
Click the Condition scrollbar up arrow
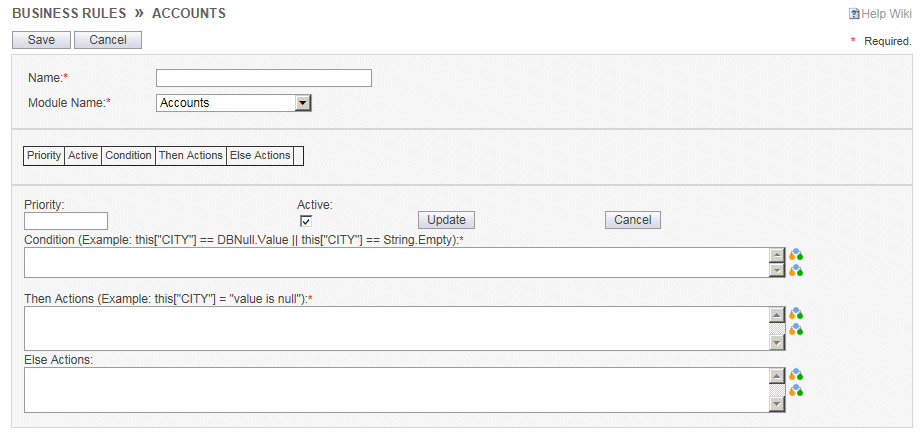[x=777, y=255]
